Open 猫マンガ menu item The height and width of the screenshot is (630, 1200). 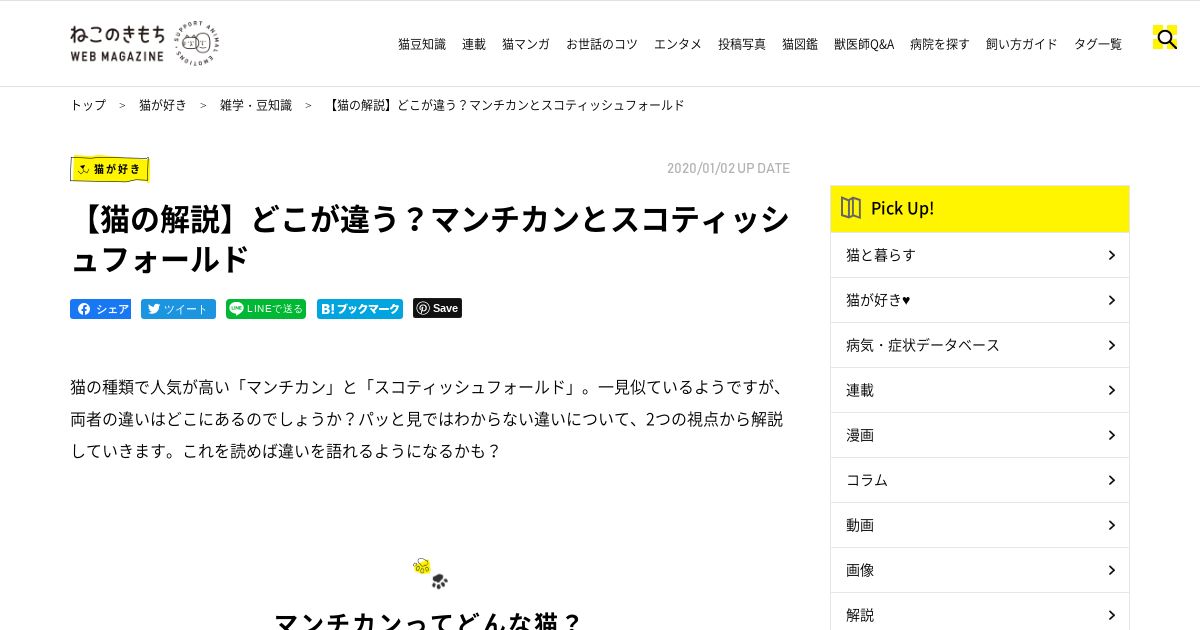(x=526, y=44)
